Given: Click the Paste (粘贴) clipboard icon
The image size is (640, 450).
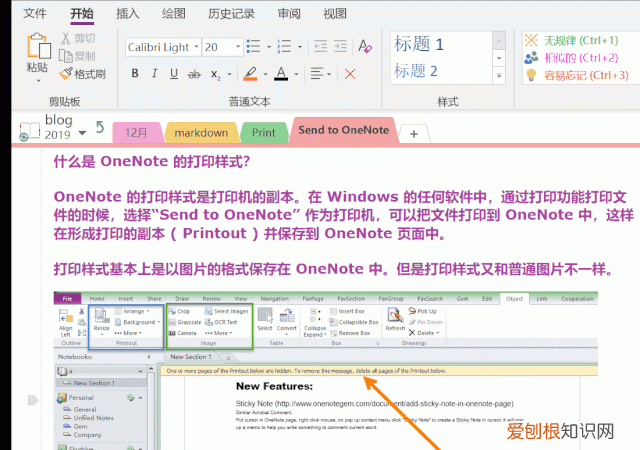Looking at the screenshot, I should (x=38, y=45).
